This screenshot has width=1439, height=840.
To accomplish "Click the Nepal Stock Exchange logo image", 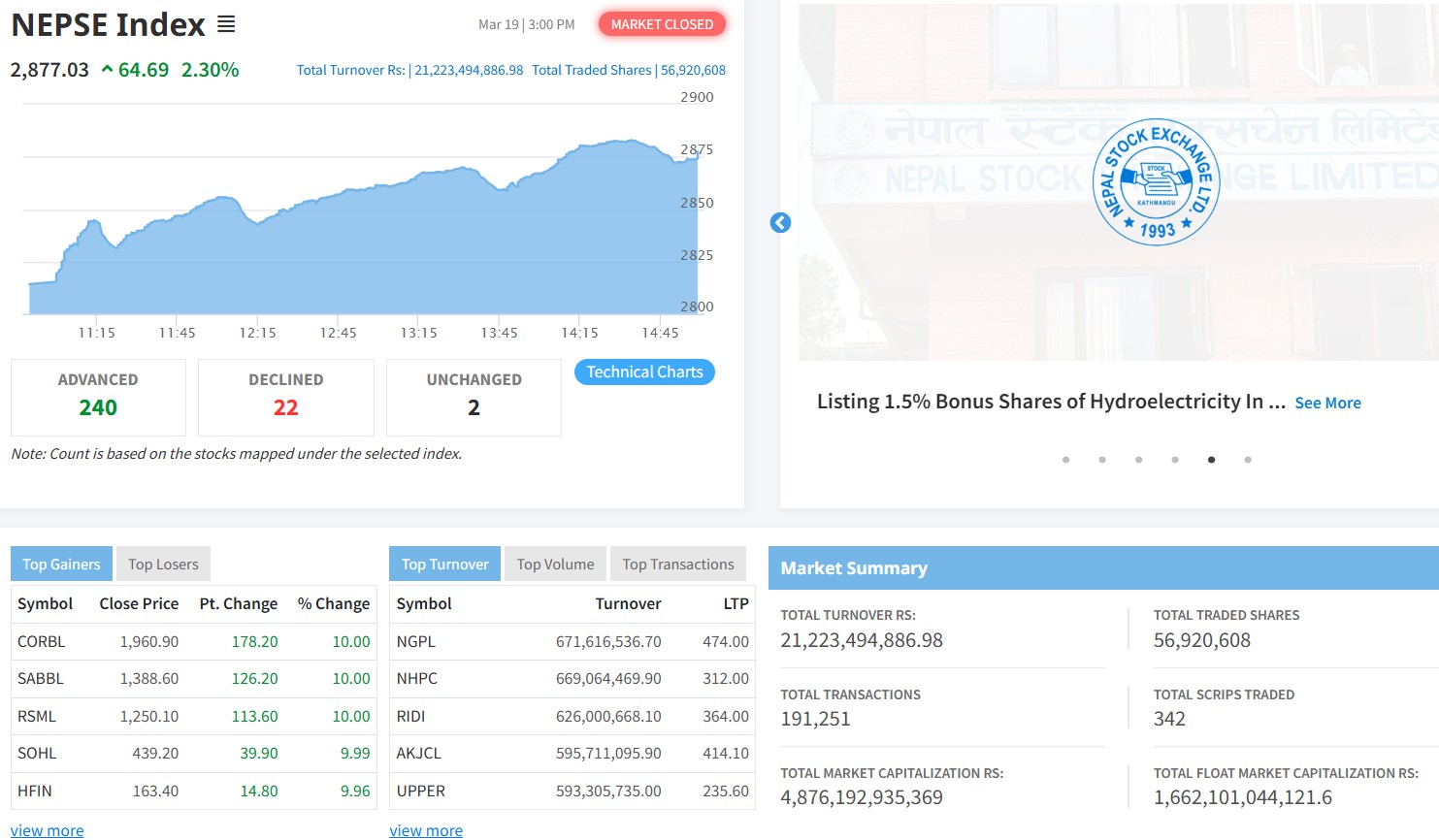I will (x=1155, y=182).
